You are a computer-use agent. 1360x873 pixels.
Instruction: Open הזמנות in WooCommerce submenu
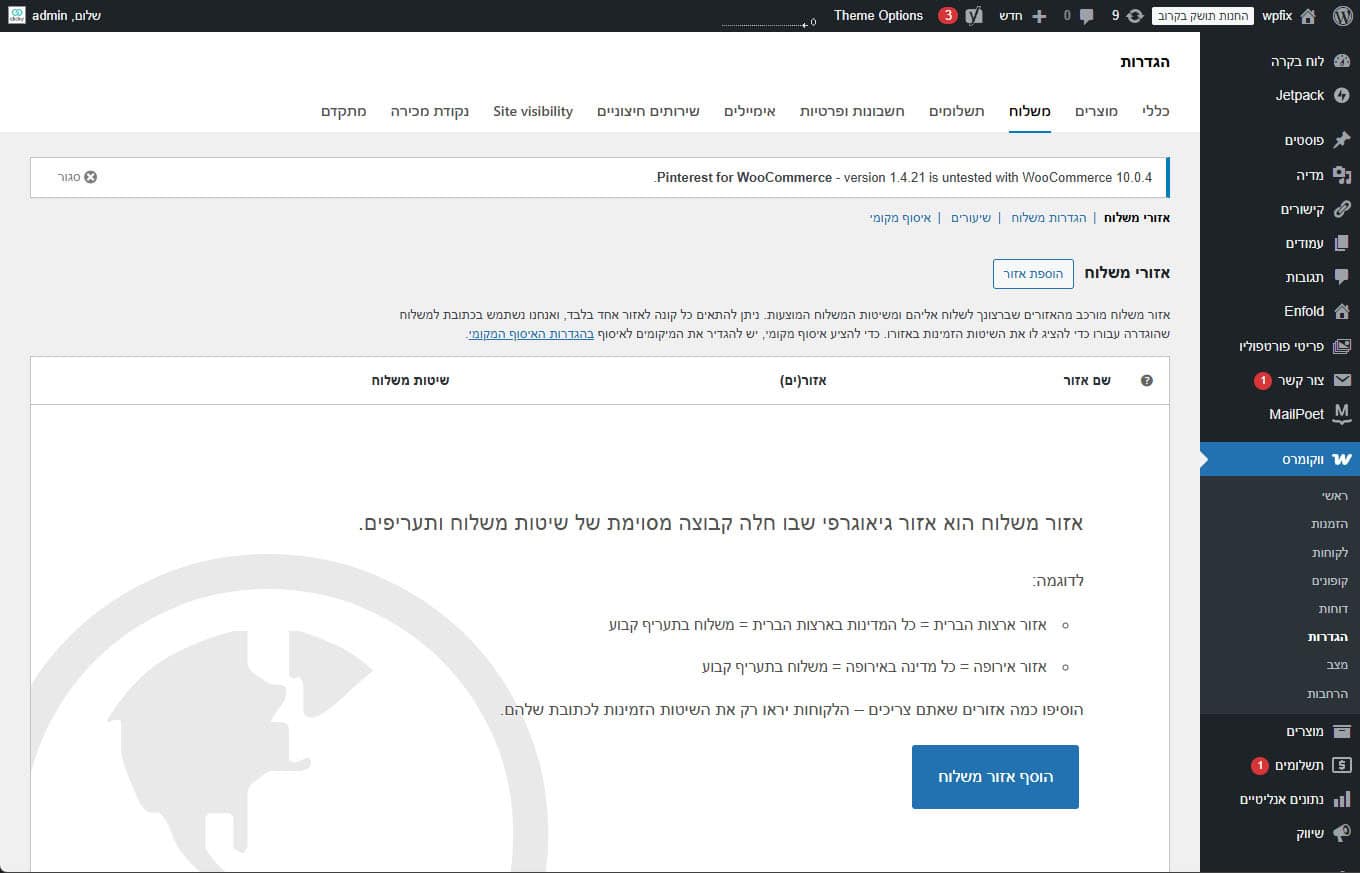click(x=1329, y=524)
